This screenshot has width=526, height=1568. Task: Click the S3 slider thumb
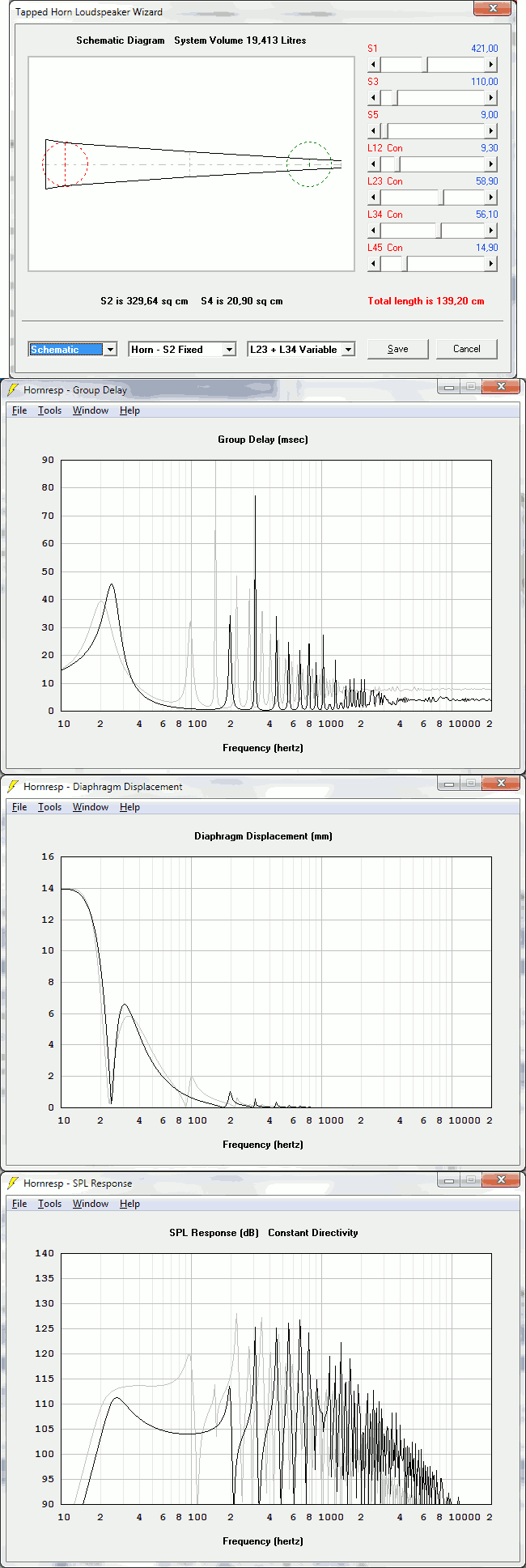(x=395, y=98)
